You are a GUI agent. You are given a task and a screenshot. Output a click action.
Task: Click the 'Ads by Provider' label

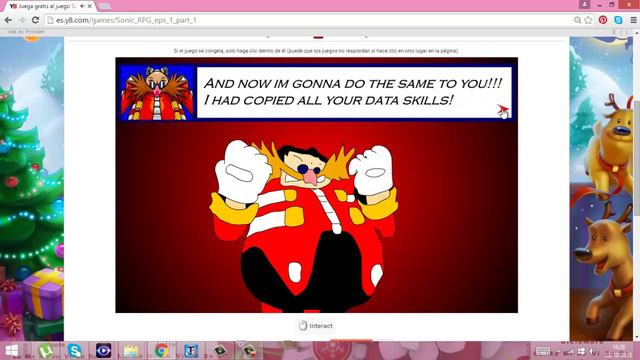(x=26, y=32)
